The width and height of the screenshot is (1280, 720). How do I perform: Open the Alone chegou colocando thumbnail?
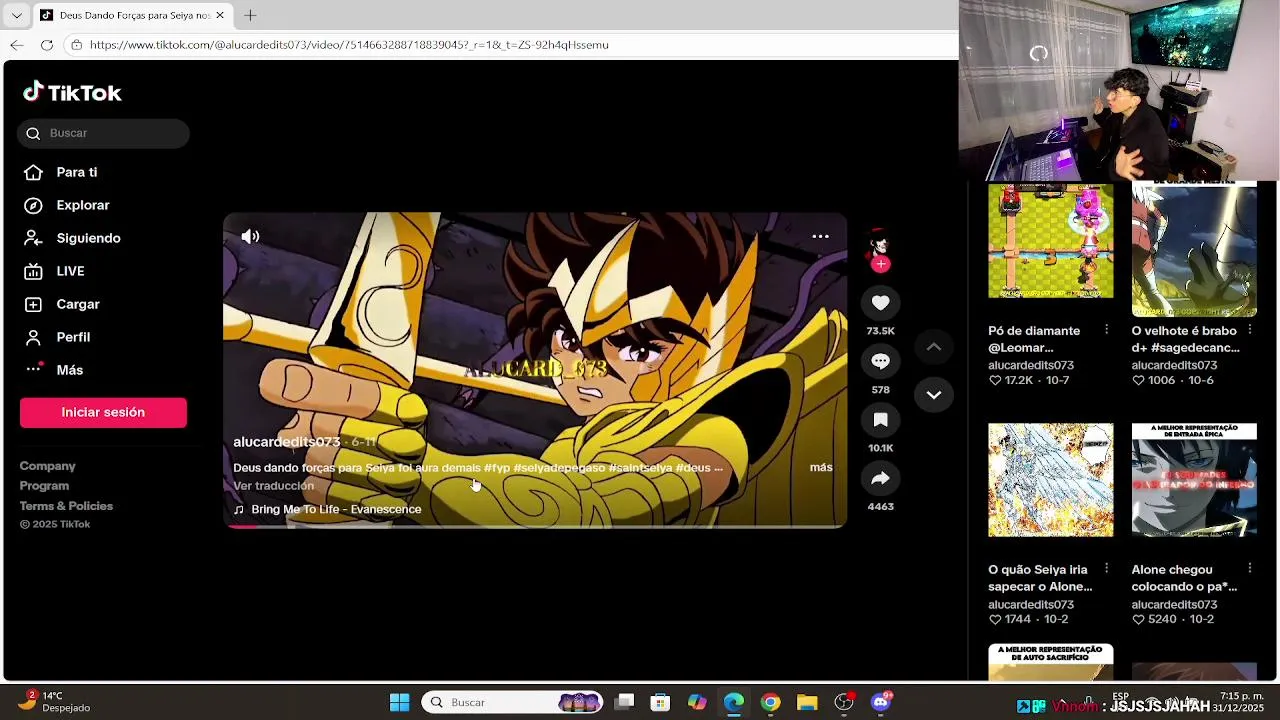click(x=1194, y=480)
